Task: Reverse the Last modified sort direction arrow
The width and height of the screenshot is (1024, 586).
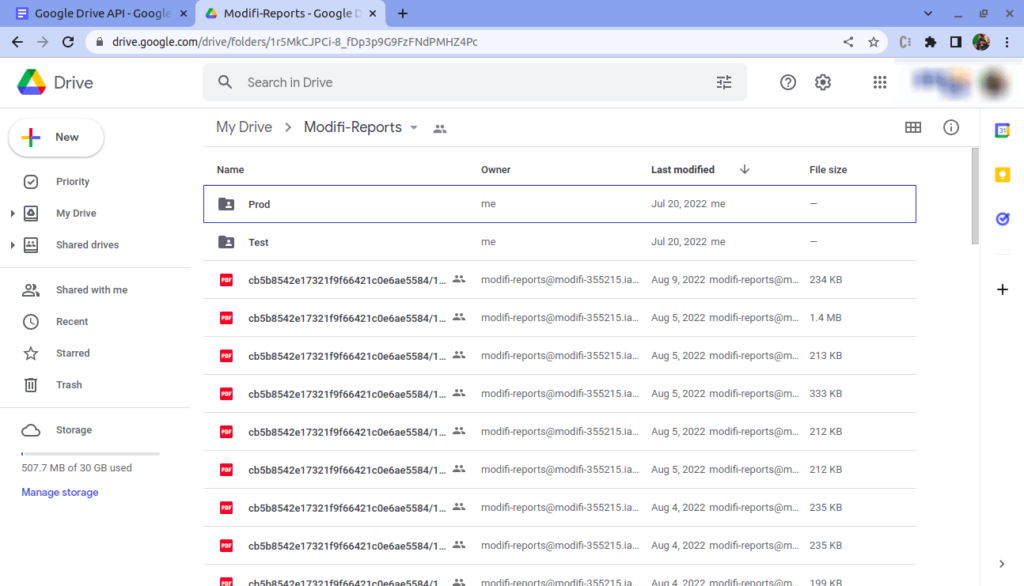Action: pyautogui.click(x=744, y=170)
